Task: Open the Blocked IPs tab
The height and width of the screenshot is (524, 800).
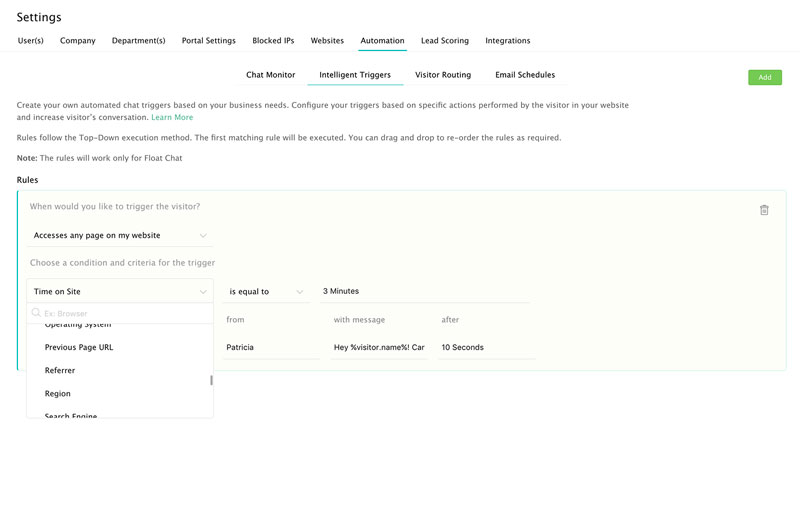Action: pos(273,41)
